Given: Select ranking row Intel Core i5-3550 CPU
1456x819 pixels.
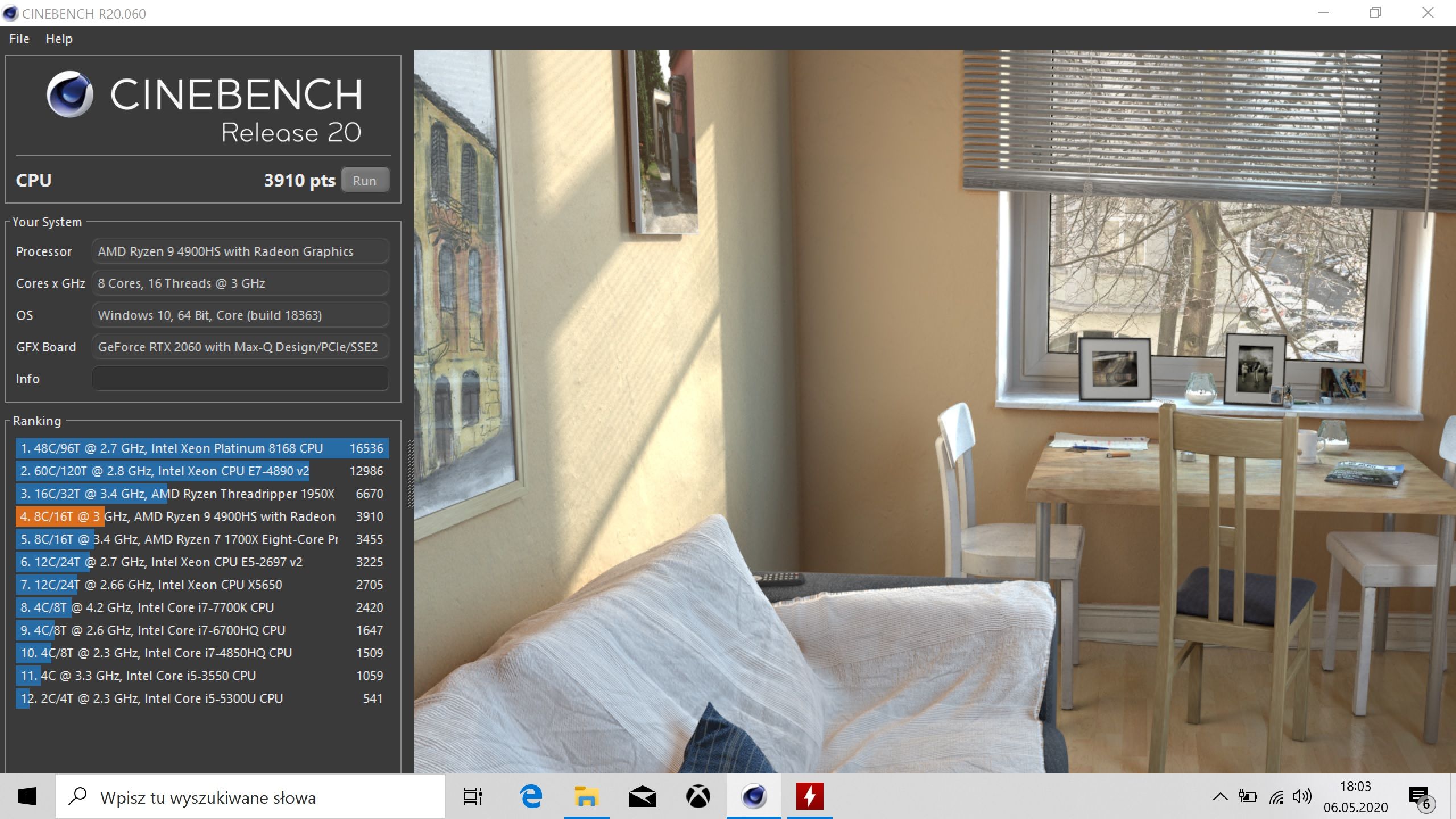Looking at the screenshot, I should (x=202, y=676).
